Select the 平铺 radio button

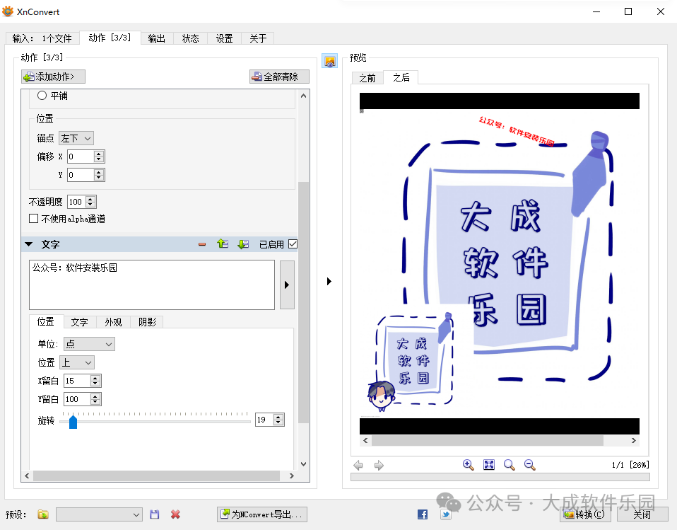point(42,96)
